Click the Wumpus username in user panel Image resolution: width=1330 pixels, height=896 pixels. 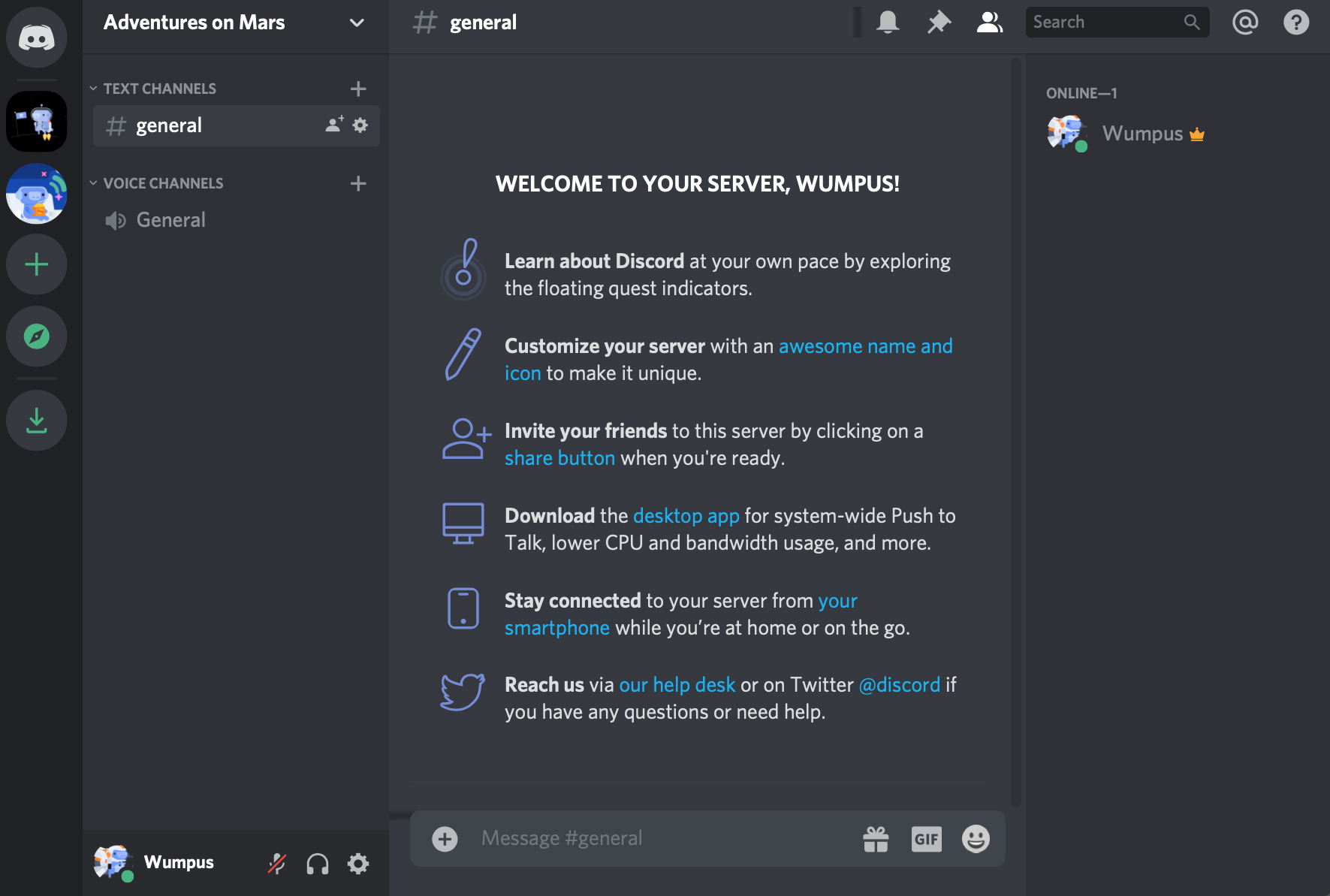tap(179, 862)
